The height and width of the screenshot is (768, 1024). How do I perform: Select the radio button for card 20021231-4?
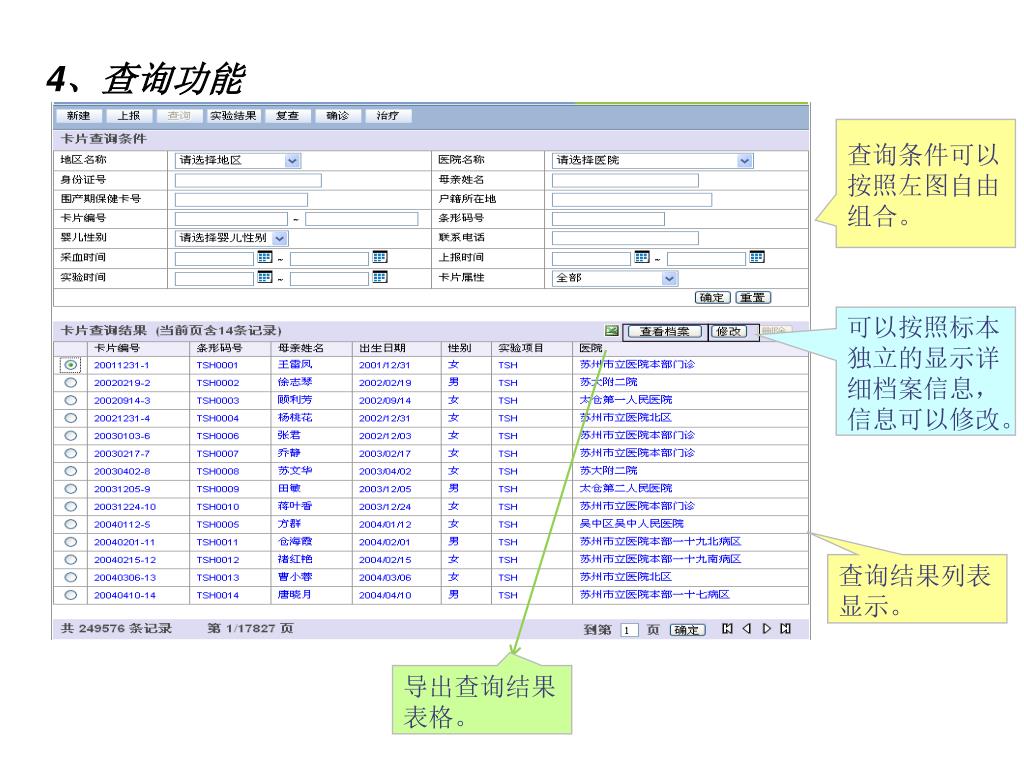click(71, 418)
